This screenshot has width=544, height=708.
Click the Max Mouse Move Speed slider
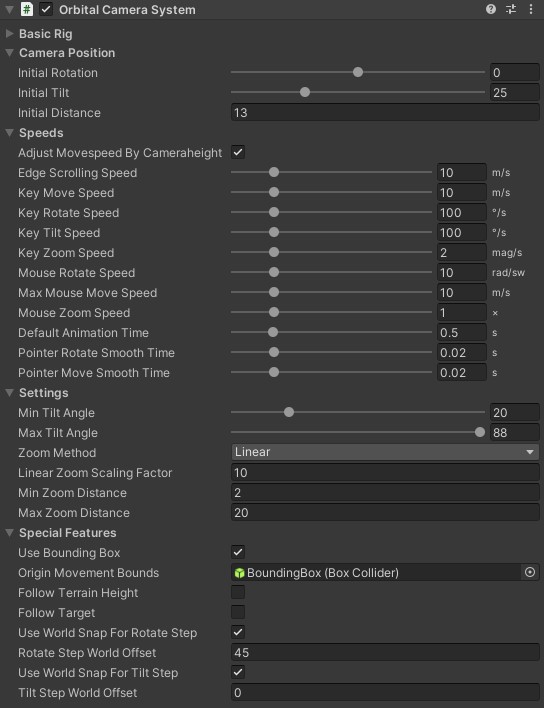point(331,292)
